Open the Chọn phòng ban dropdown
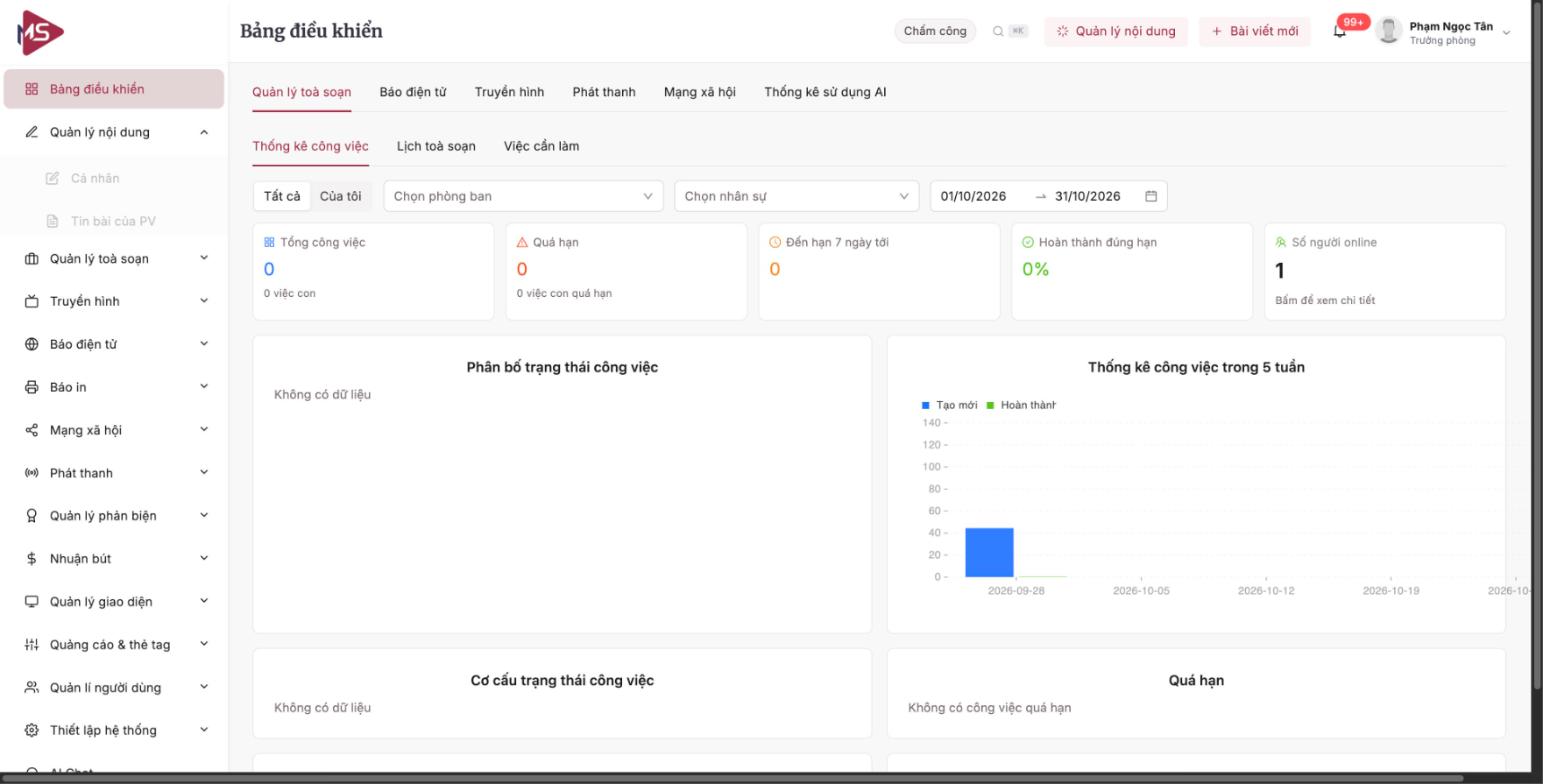 point(523,196)
